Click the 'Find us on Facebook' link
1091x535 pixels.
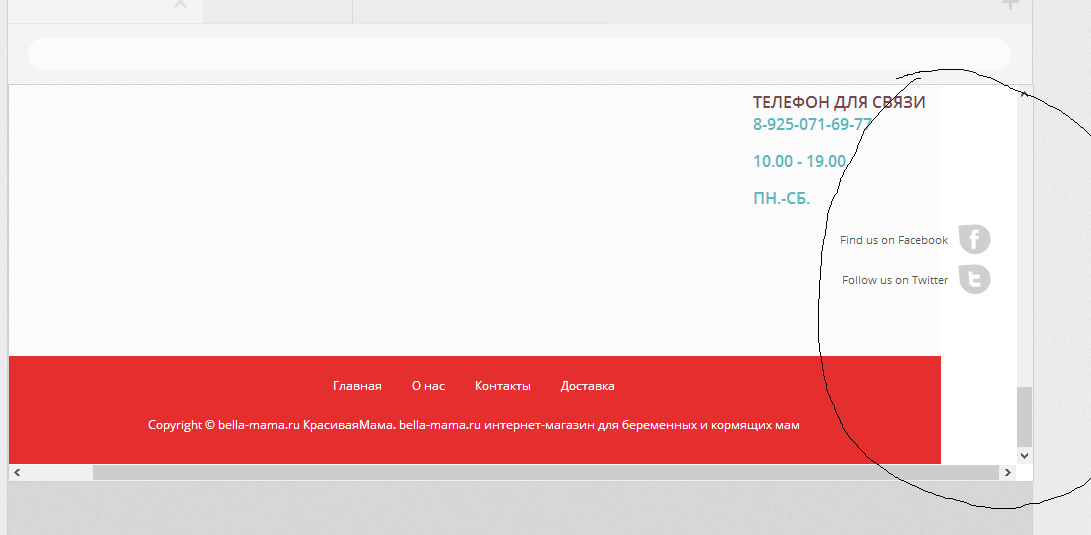(893, 240)
